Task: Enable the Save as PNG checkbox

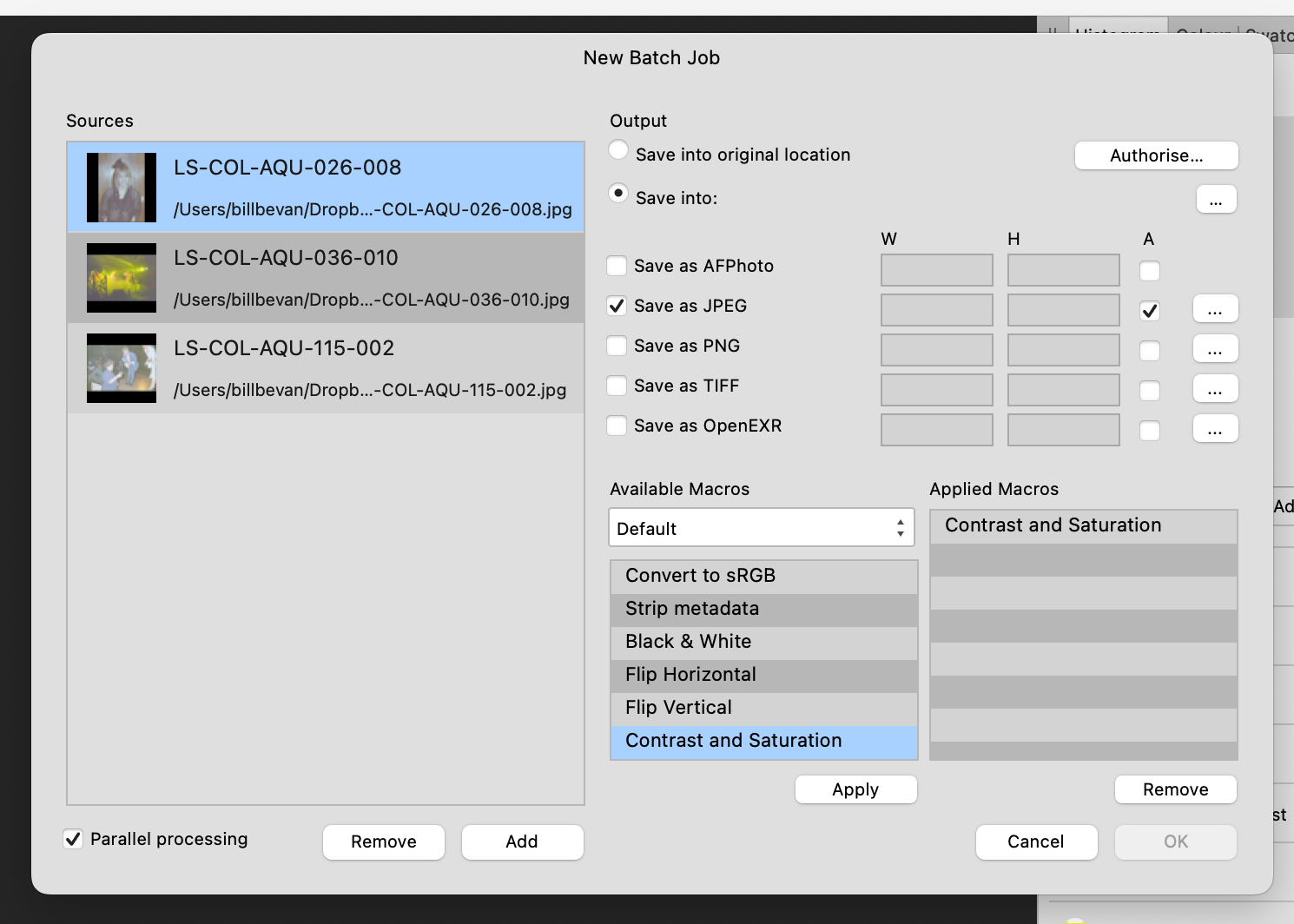Action: tap(617, 346)
